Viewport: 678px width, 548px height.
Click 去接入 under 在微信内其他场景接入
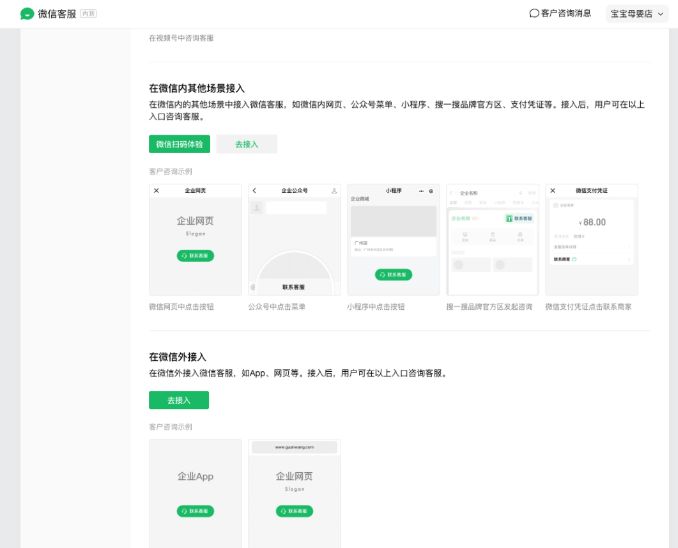click(246, 144)
